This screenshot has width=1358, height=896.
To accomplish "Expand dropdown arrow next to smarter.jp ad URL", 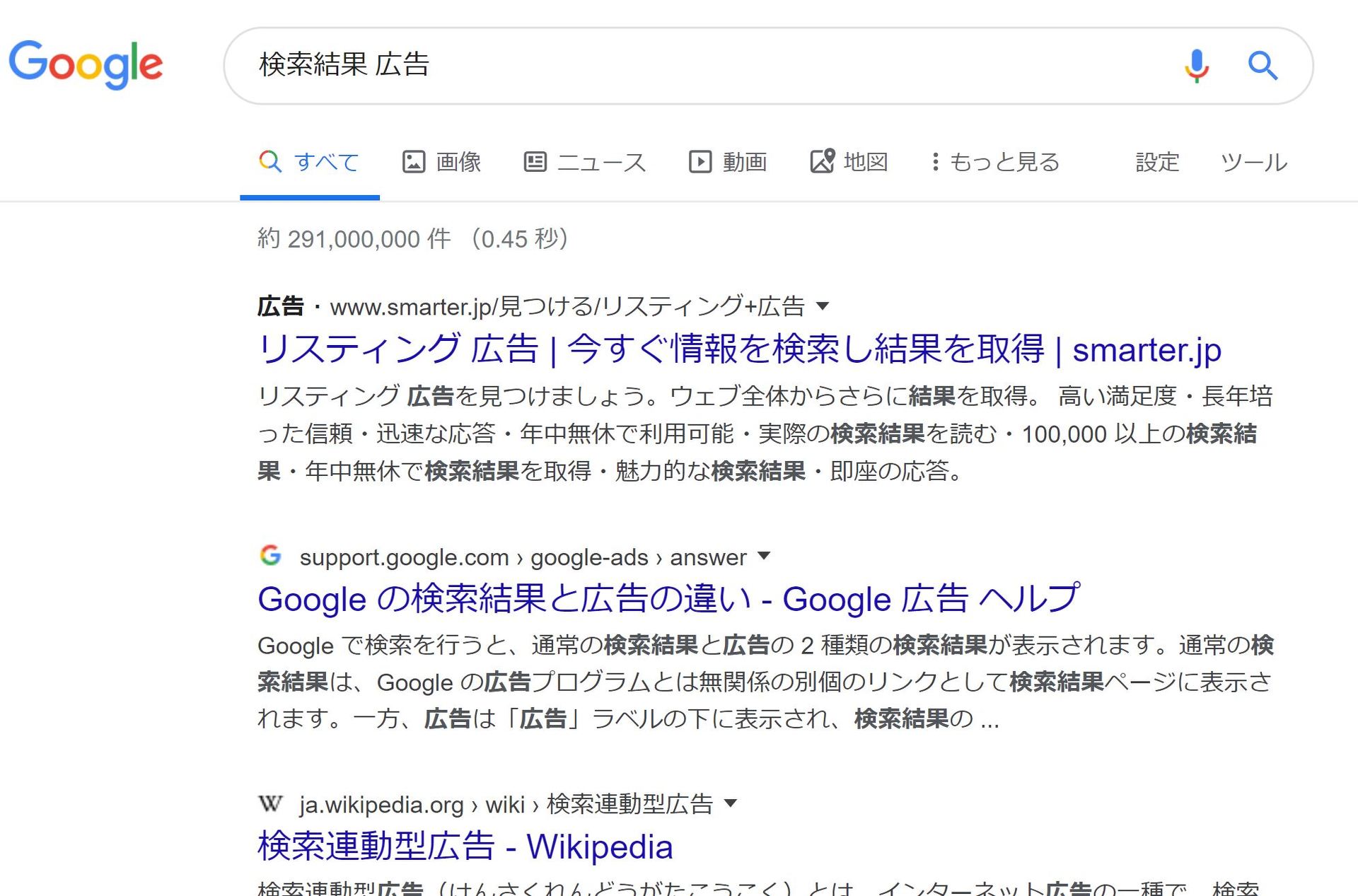I will (822, 306).
